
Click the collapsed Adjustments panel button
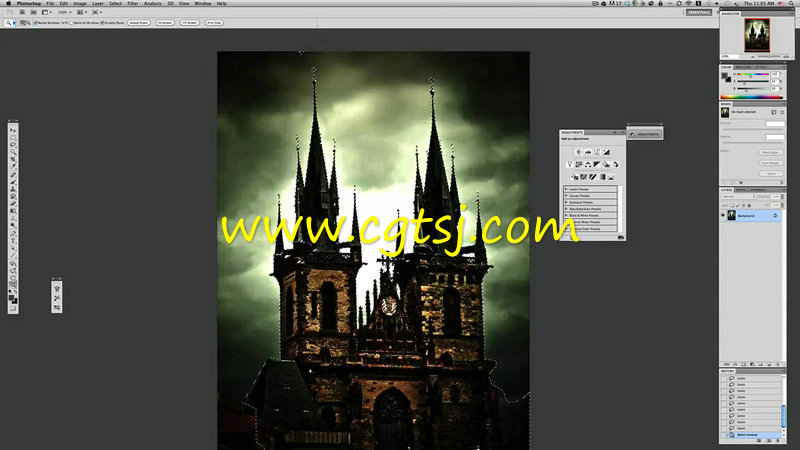645,134
